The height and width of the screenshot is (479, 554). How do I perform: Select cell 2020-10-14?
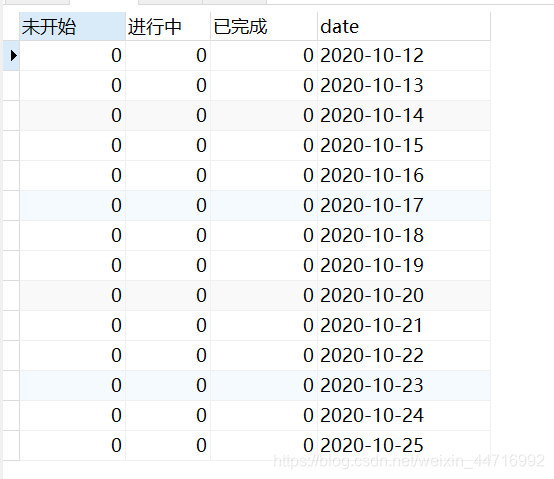pos(404,116)
